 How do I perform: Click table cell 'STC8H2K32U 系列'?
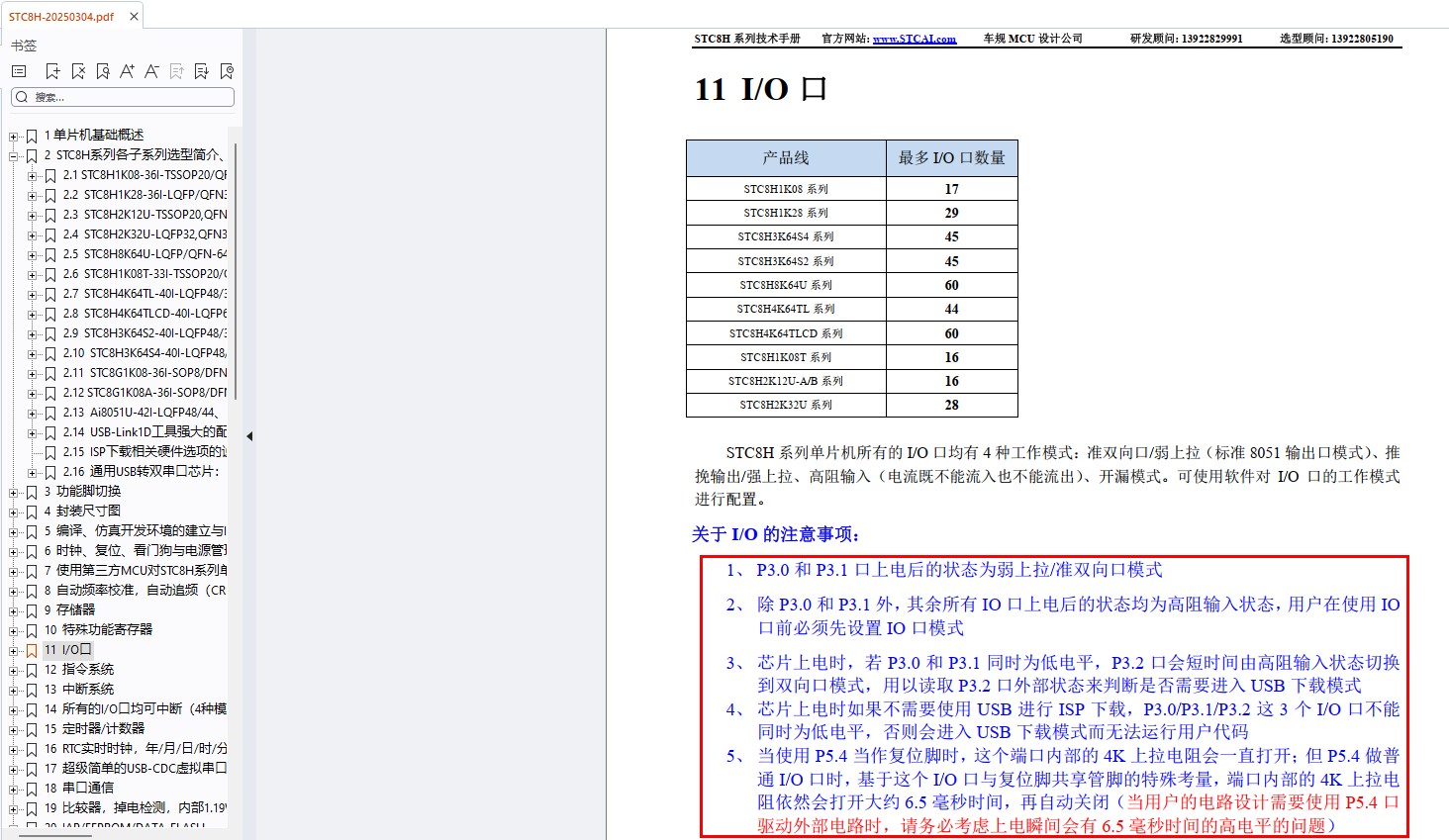point(786,405)
